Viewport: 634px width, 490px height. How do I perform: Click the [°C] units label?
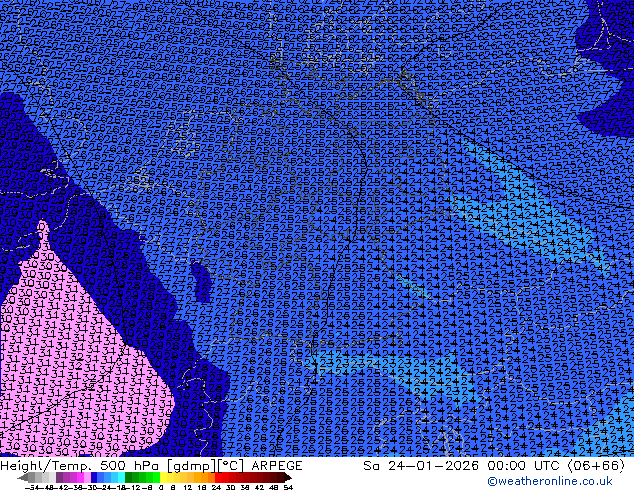[x=232, y=466]
